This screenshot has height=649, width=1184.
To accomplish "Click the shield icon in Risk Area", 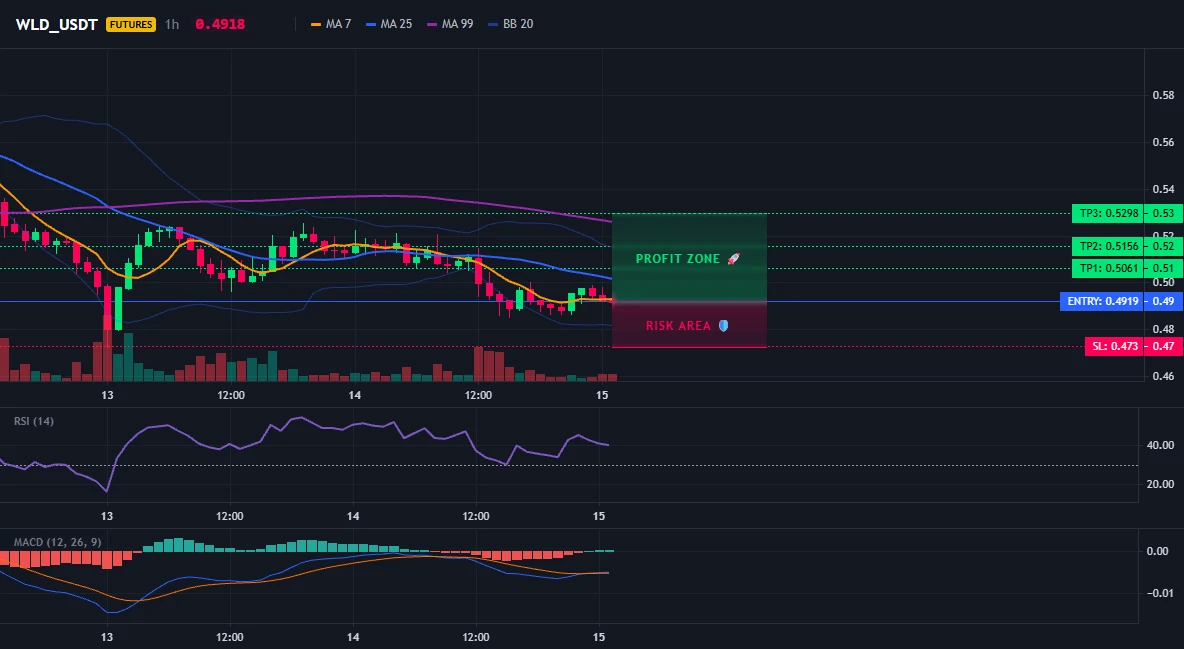I will [x=723, y=326].
